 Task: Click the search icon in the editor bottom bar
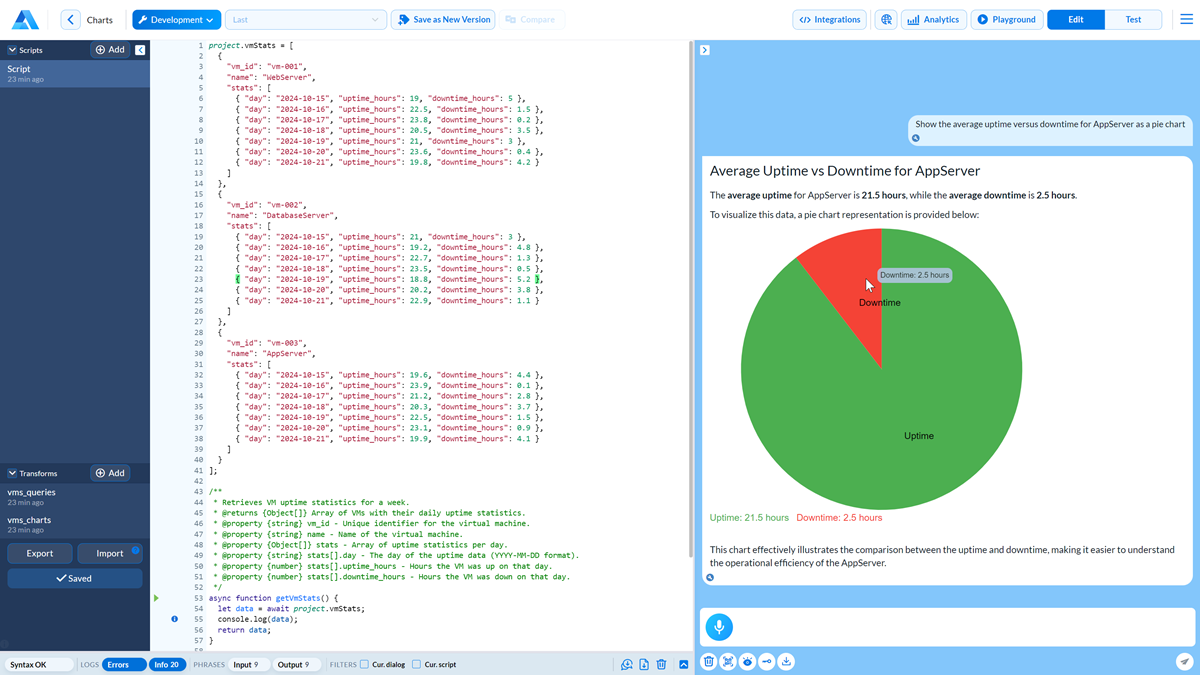pyautogui.click(x=627, y=661)
